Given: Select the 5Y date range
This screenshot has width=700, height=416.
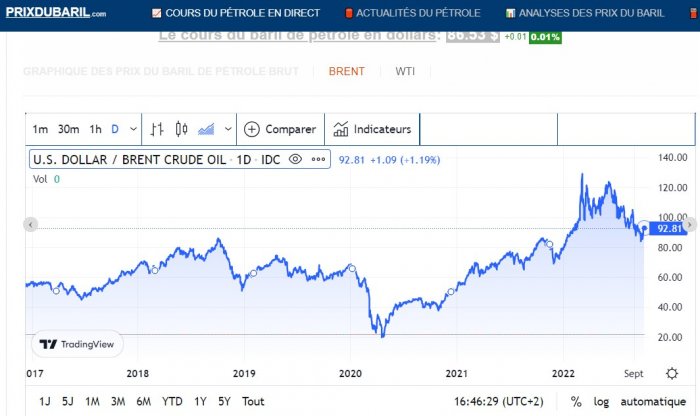Looking at the screenshot, I should coord(224,402).
